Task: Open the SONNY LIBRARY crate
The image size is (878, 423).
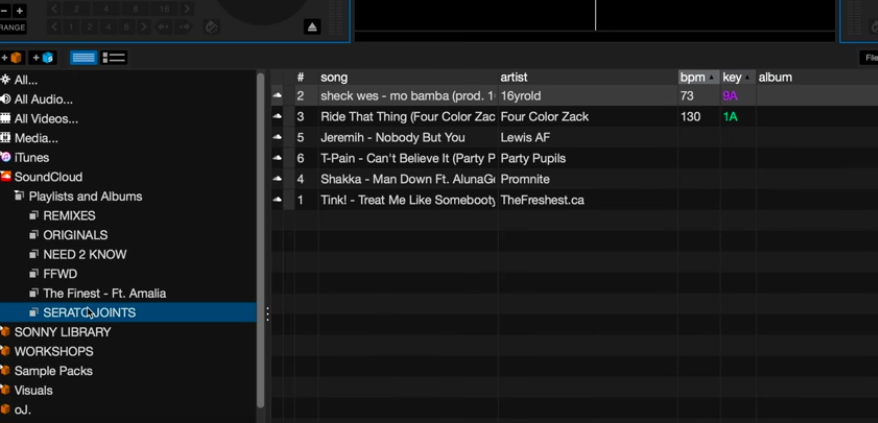Action: pyautogui.click(x=62, y=332)
